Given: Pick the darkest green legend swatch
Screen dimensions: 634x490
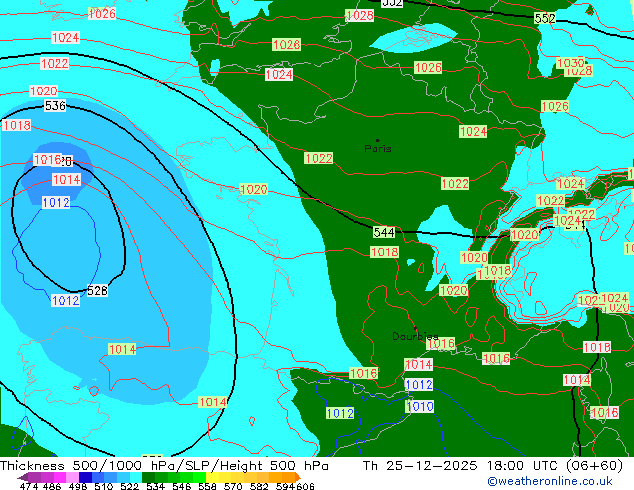Looking at the screenshot, I should 148,477.
